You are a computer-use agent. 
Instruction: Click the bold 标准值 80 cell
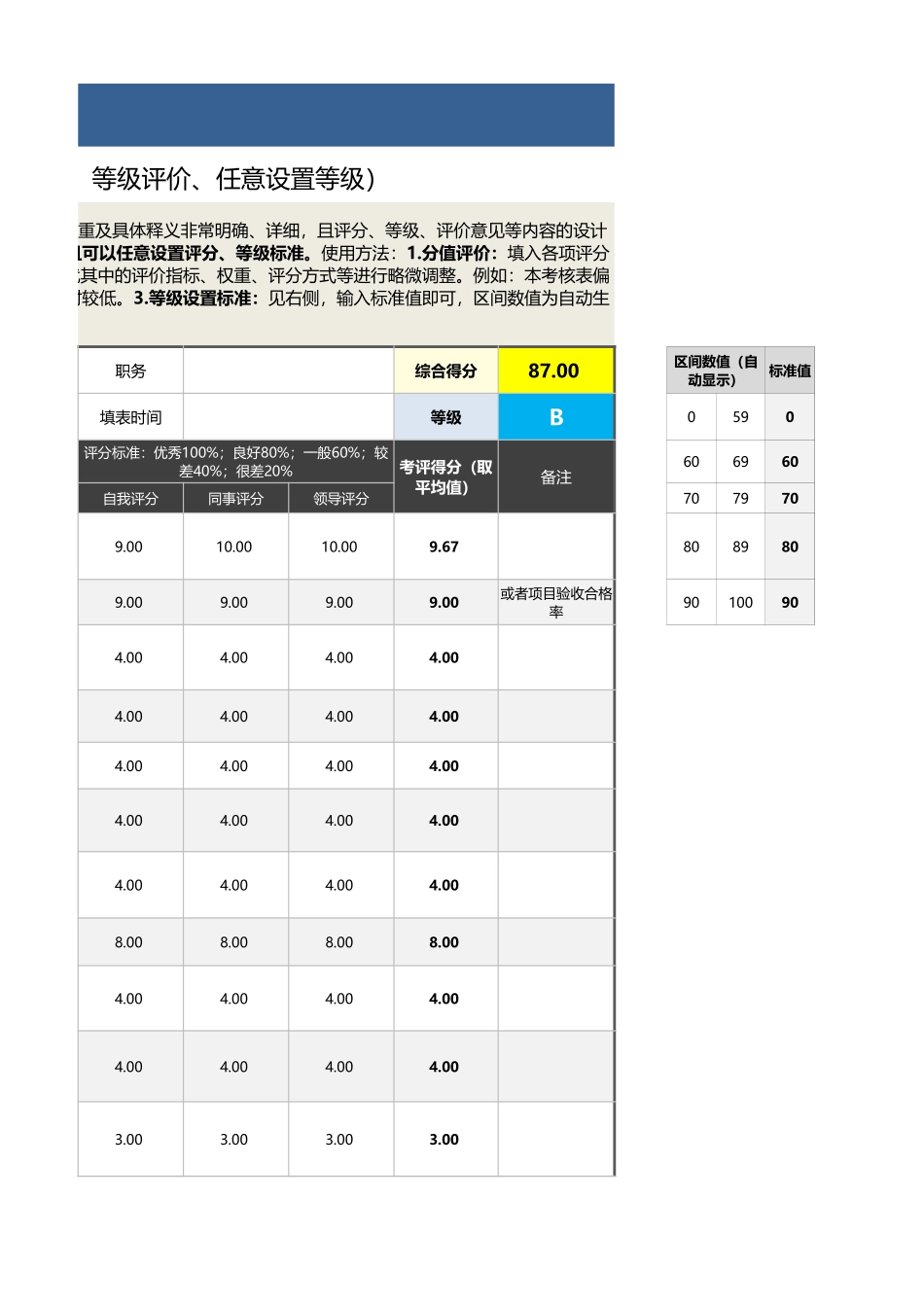click(x=790, y=547)
